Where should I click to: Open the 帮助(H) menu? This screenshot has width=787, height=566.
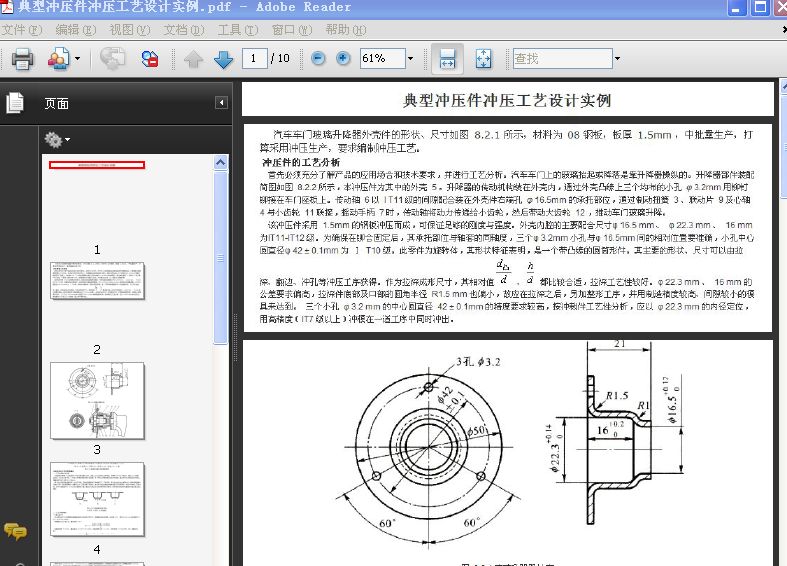click(x=345, y=30)
